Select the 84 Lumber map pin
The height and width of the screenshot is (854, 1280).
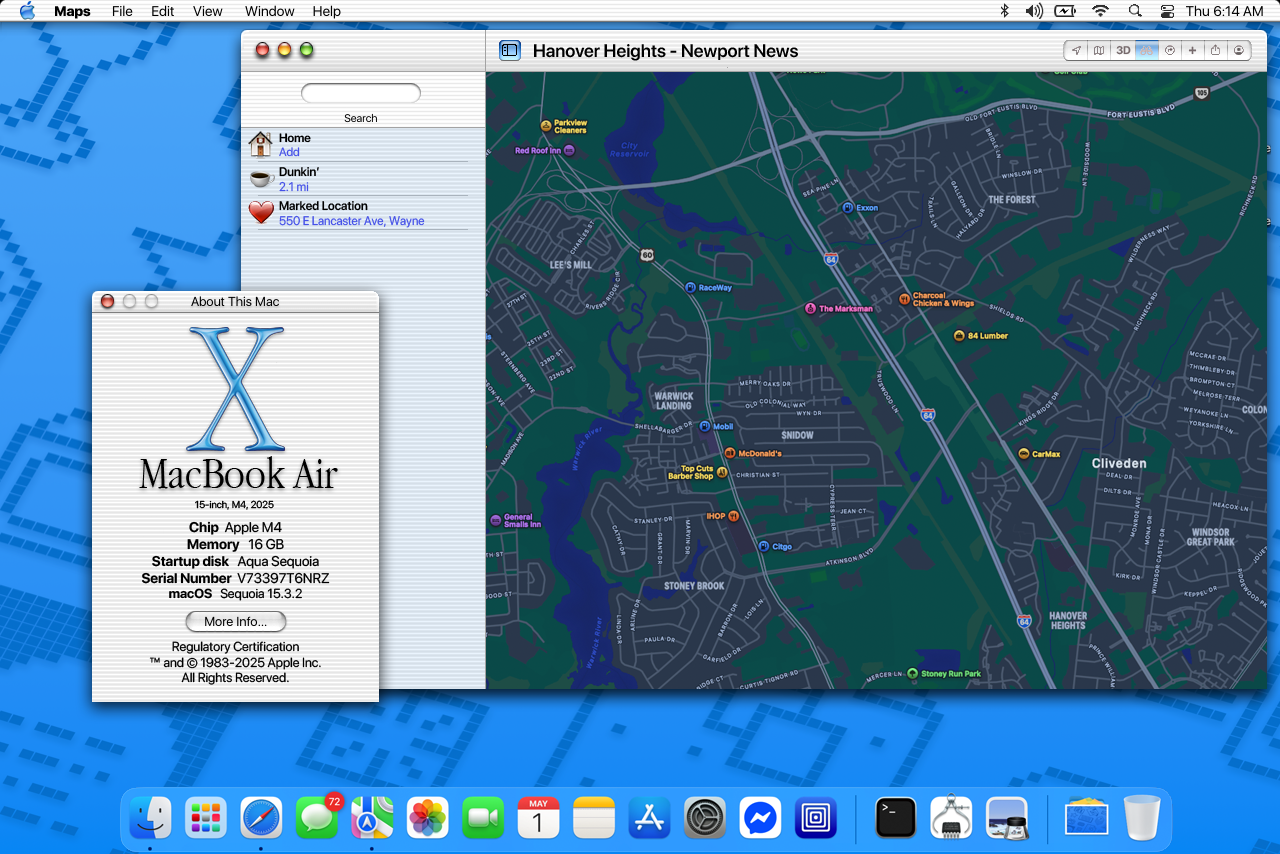click(959, 336)
